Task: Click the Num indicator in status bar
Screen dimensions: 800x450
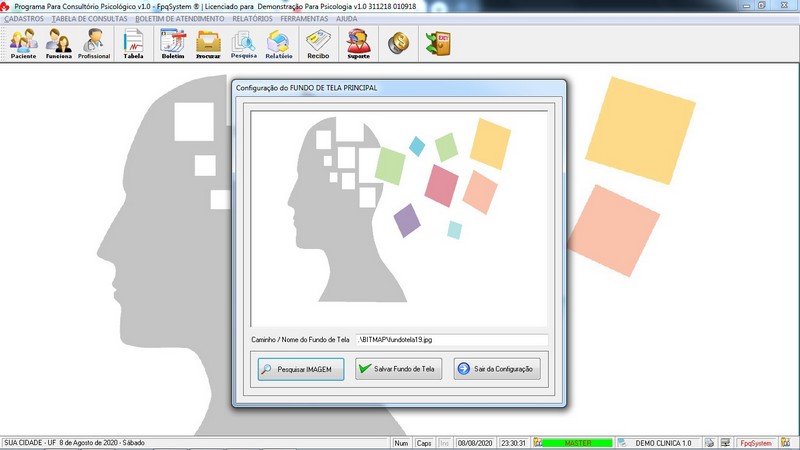Action: tap(402, 443)
